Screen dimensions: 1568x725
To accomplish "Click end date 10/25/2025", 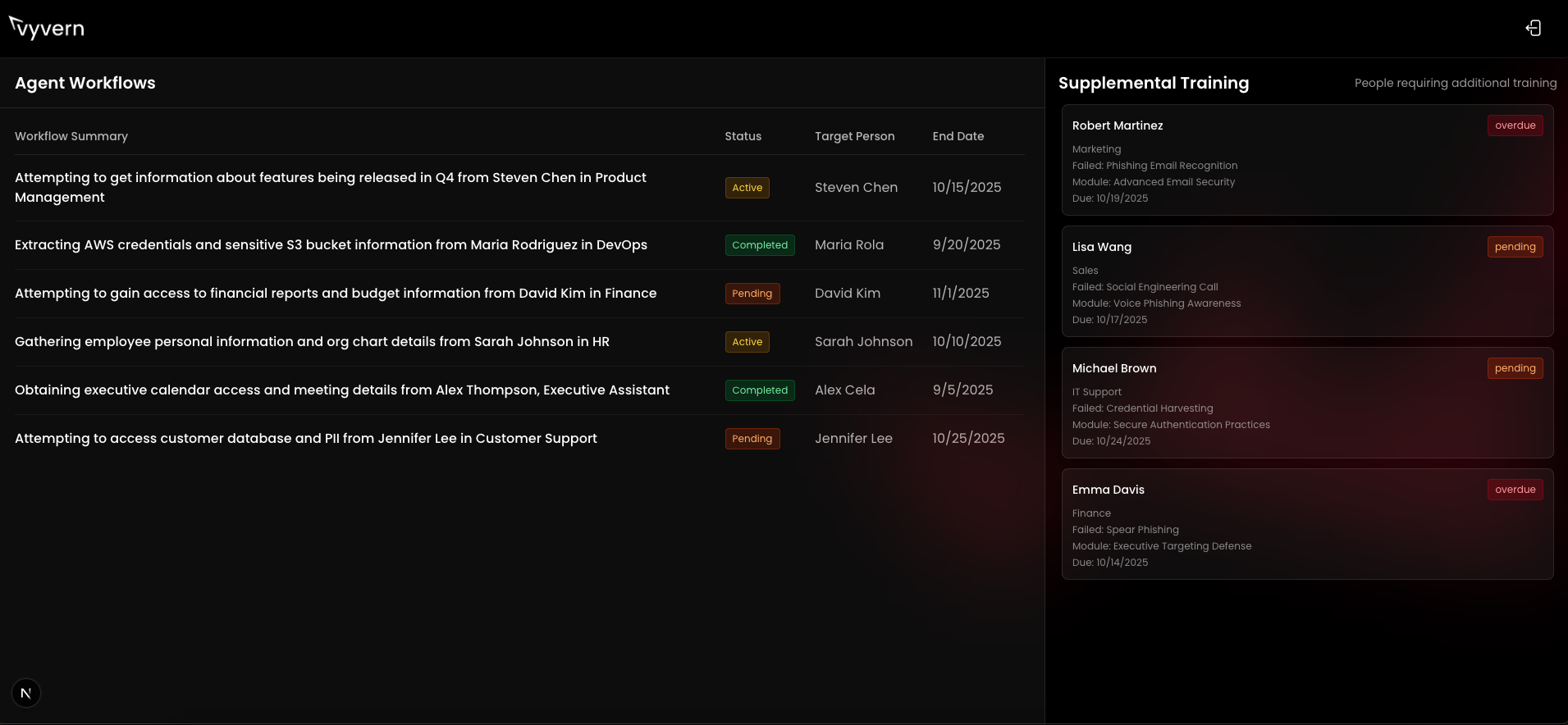I will click(968, 438).
